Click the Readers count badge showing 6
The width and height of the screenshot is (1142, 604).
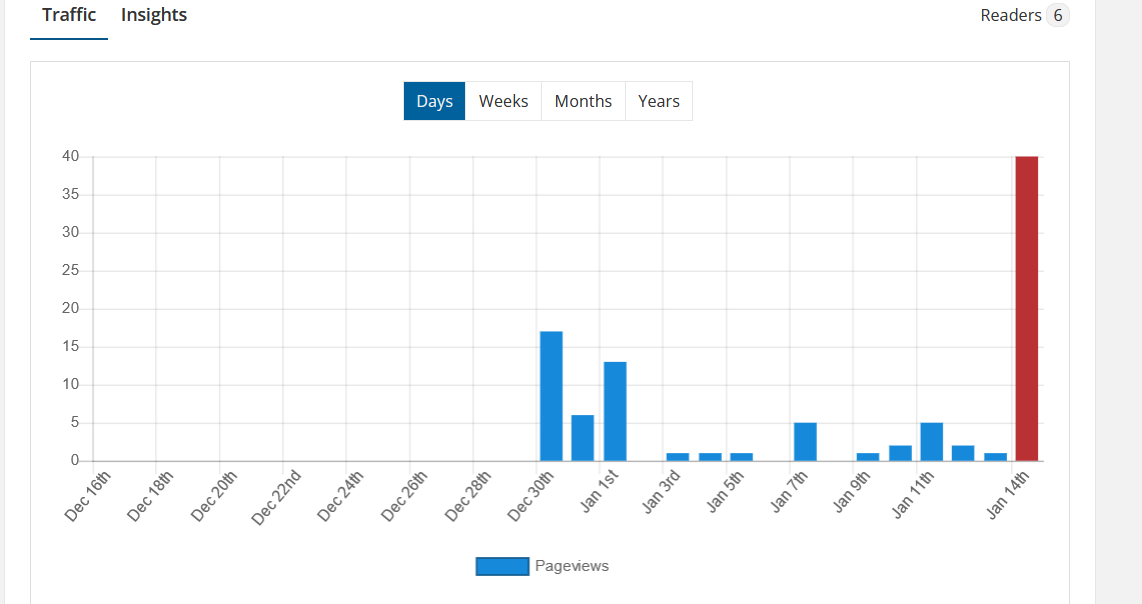point(1057,15)
